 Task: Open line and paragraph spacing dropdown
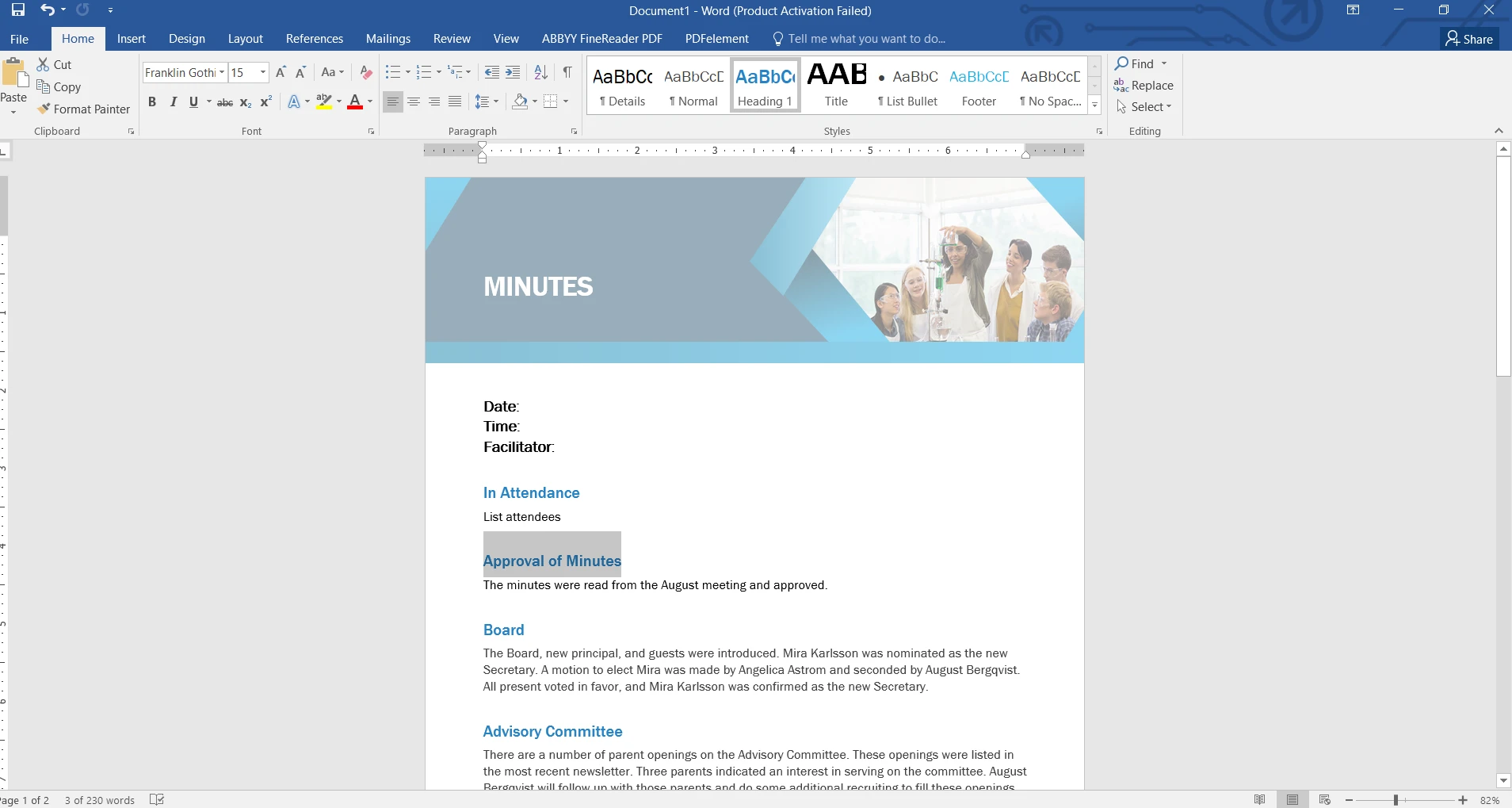click(487, 101)
